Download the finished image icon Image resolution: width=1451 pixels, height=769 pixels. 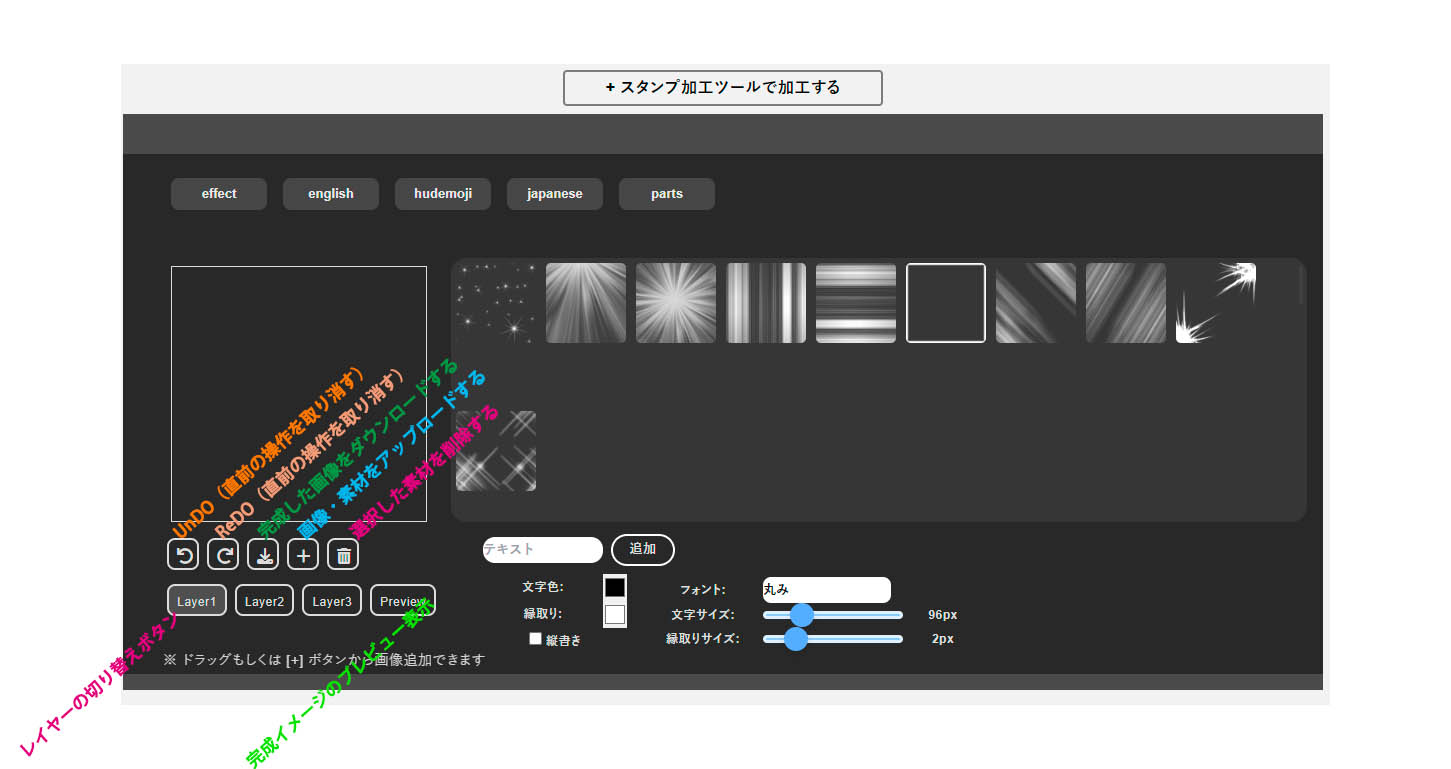click(x=263, y=554)
